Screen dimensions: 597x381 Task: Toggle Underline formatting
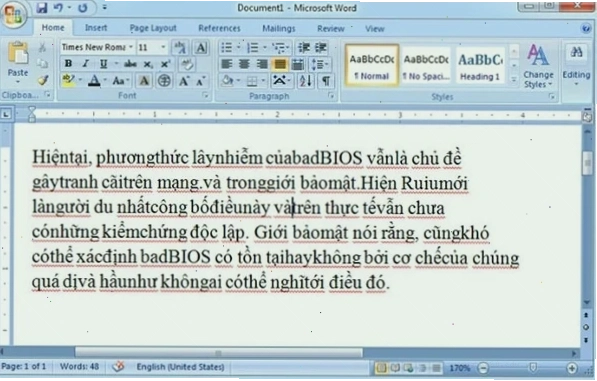(103, 64)
